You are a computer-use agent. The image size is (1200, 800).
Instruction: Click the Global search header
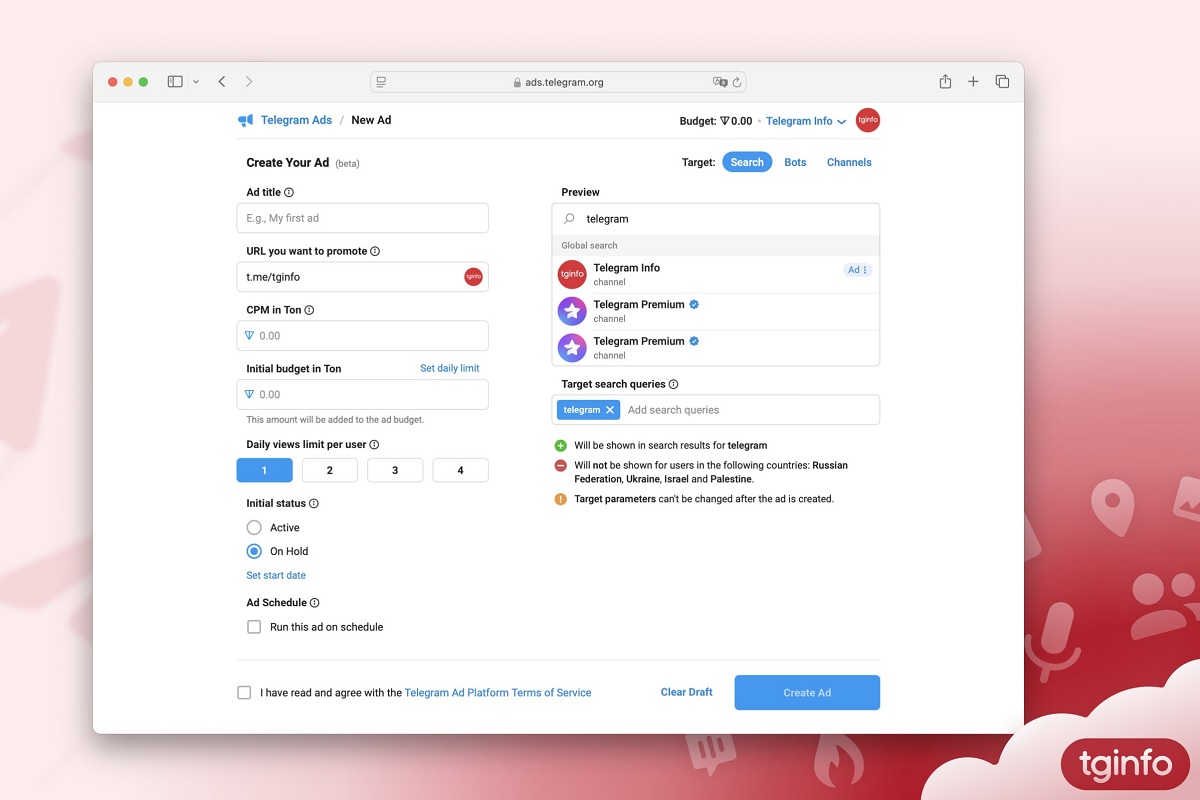(x=716, y=245)
